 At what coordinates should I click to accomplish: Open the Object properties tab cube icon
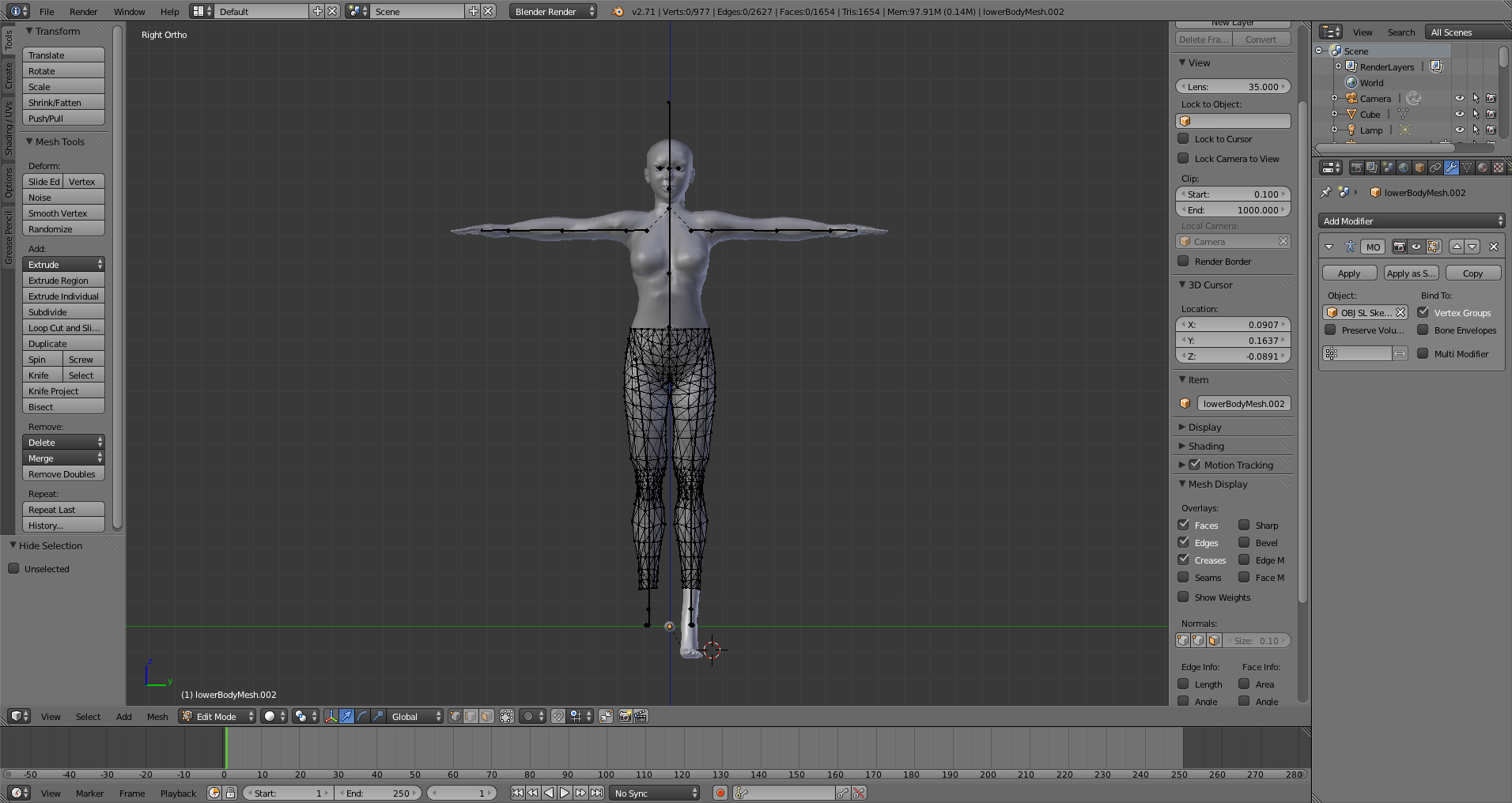coord(1419,168)
